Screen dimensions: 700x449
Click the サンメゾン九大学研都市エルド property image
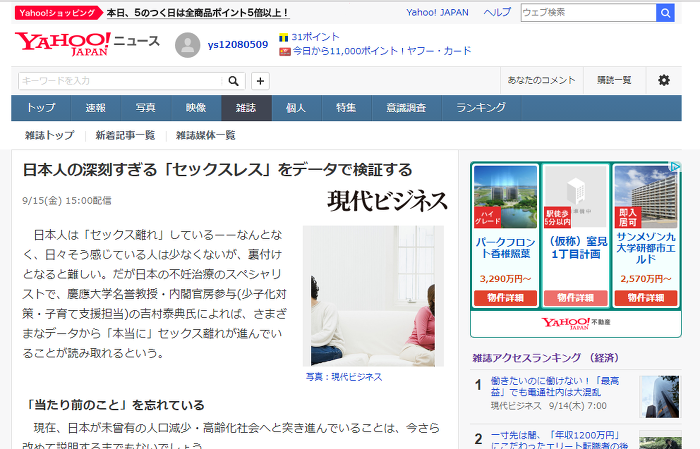click(x=646, y=197)
